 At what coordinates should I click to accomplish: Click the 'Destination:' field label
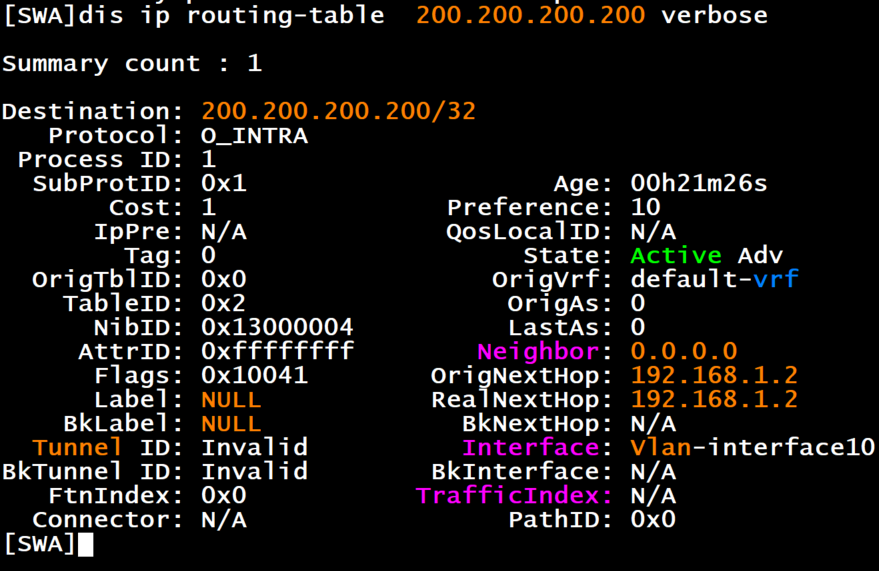[x=93, y=111]
